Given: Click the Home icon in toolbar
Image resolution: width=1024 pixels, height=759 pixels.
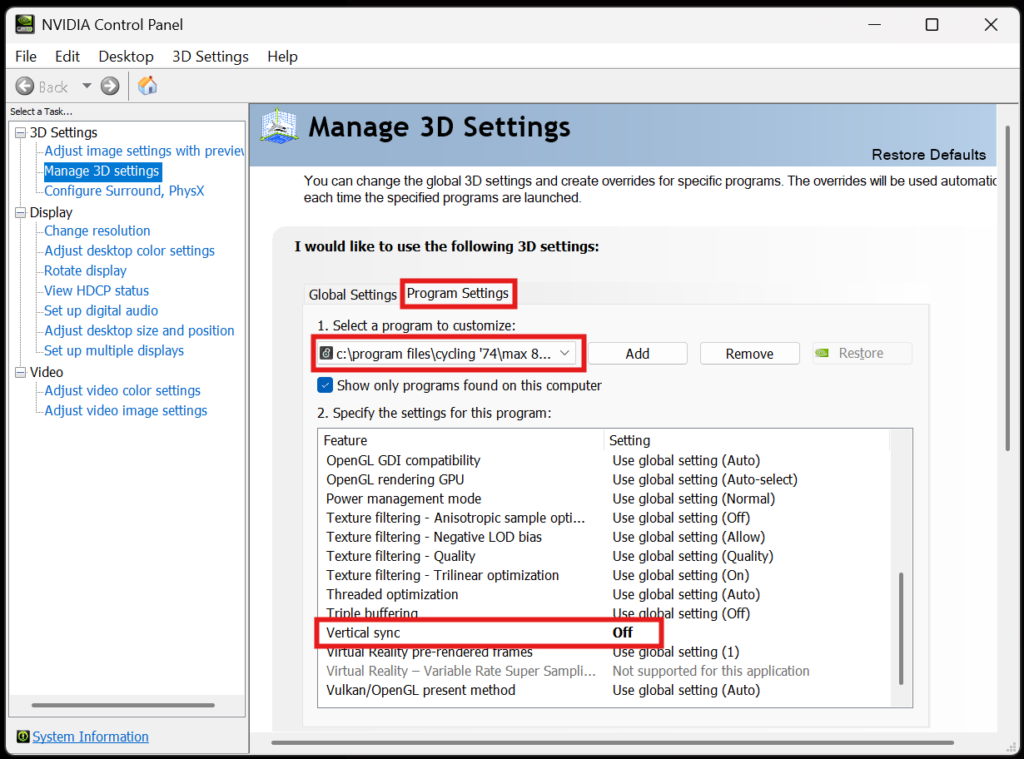Looking at the screenshot, I should (x=147, y=86).
